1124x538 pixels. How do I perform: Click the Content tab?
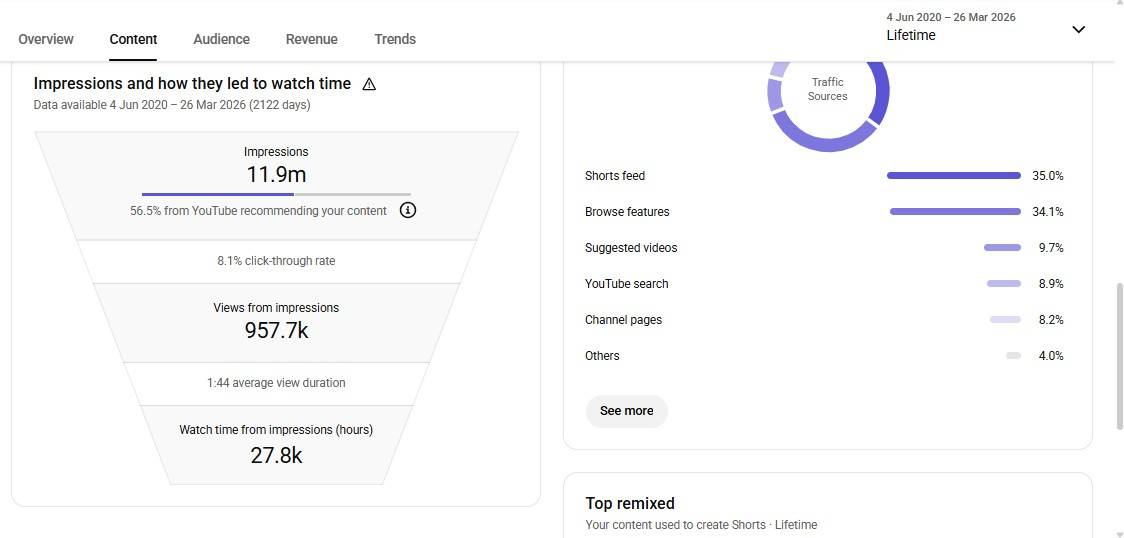pyautogui.click(x=133, y=39)
